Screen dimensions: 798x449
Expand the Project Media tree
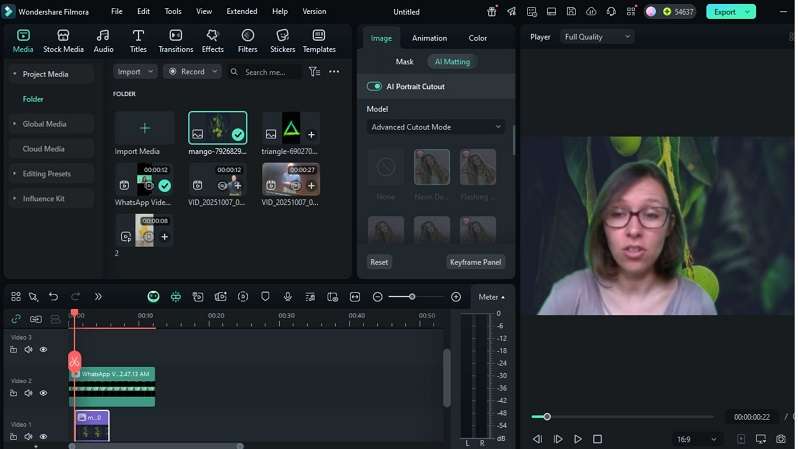point(14,74)
